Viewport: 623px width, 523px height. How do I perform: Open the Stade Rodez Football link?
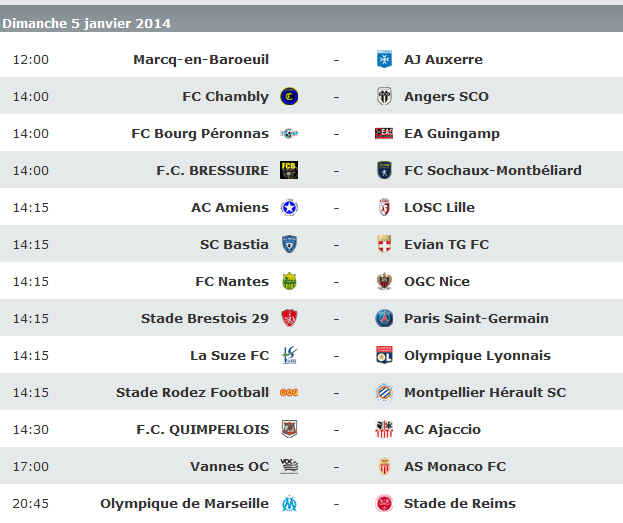[x=192, y=392]
